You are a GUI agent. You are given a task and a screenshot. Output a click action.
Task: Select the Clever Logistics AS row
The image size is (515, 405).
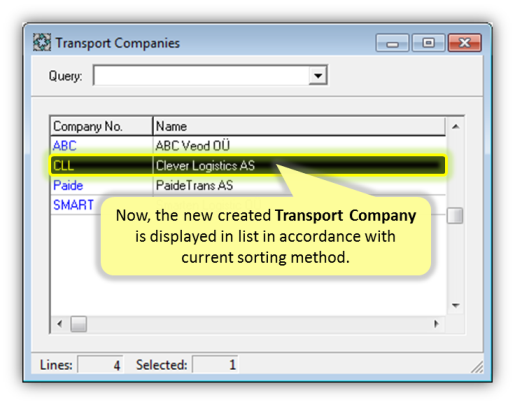click(x=248, y=165)
